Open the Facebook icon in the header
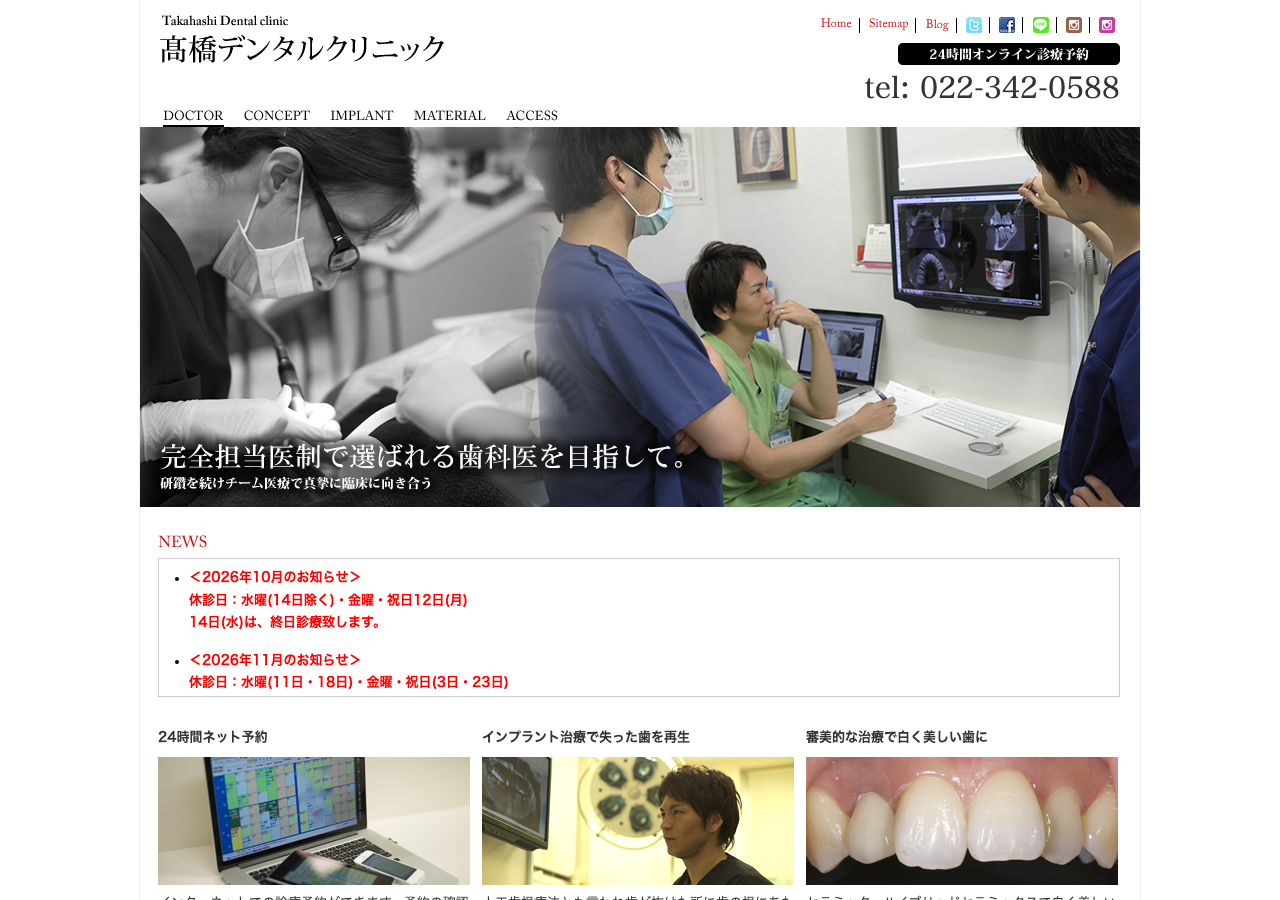Viewport: 1280px width, 900px height. click(x=1007, y=25)
